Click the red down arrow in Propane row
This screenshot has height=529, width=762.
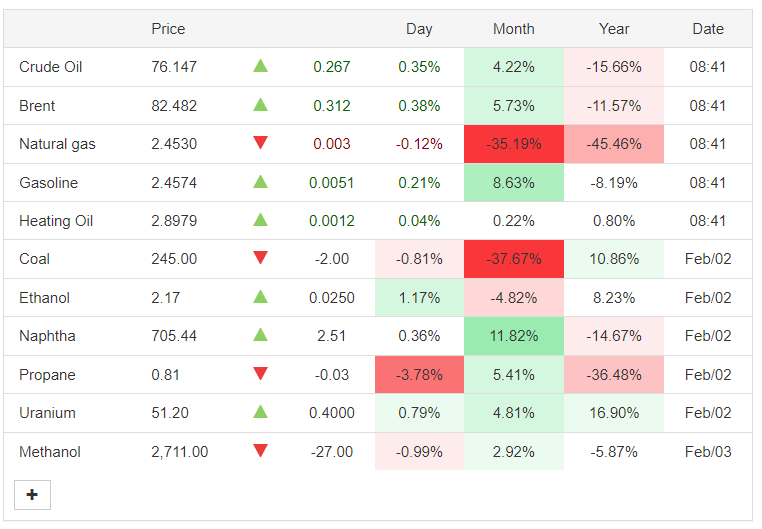tap(260, 374)
